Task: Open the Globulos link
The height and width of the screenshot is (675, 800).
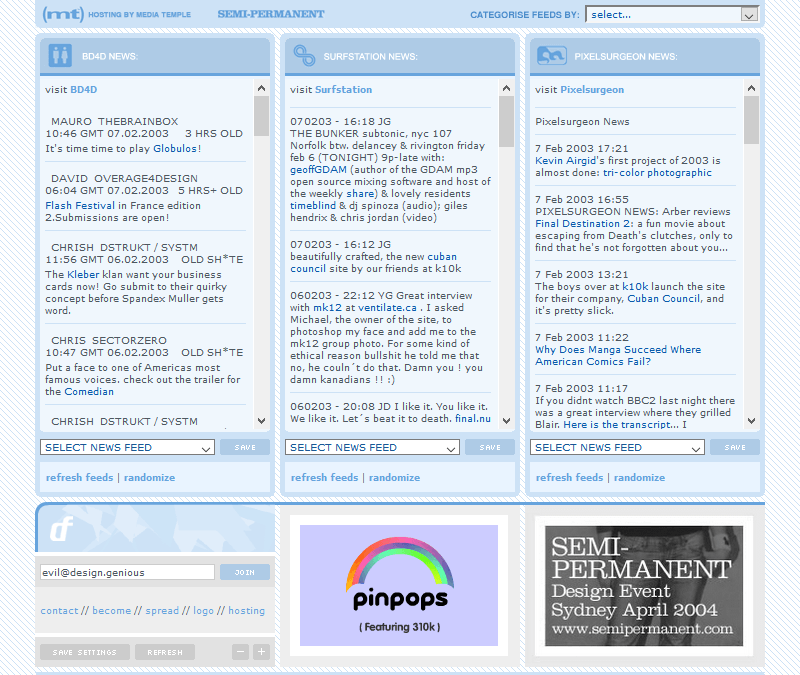Action: [175, 148]
